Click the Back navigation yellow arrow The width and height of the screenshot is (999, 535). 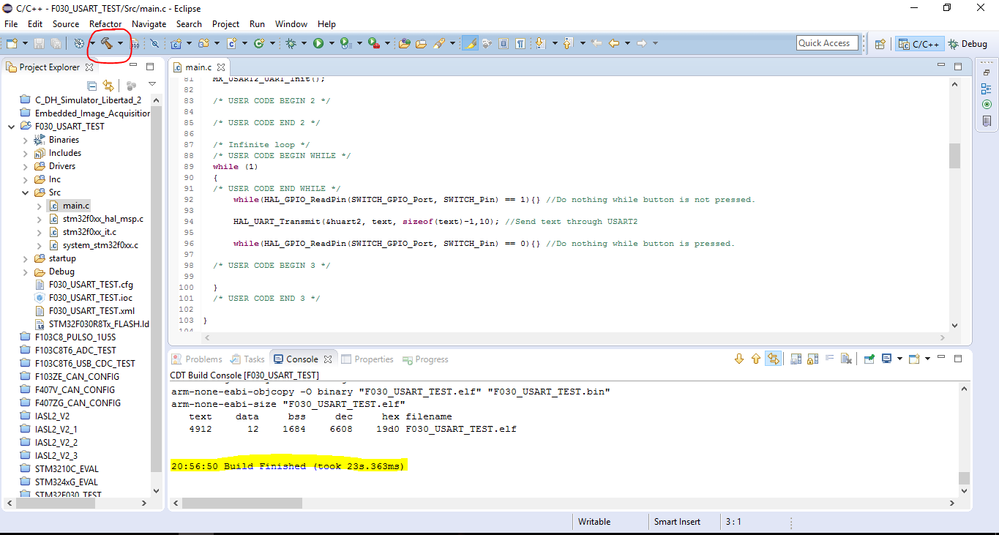point(614,43)
